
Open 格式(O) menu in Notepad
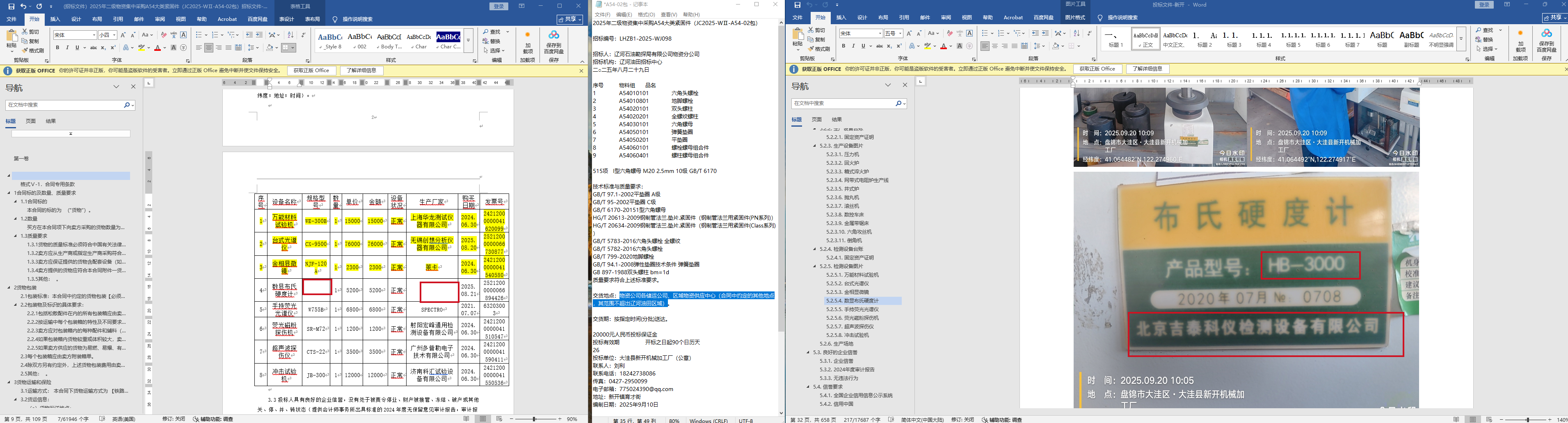[x=647, y=14]
